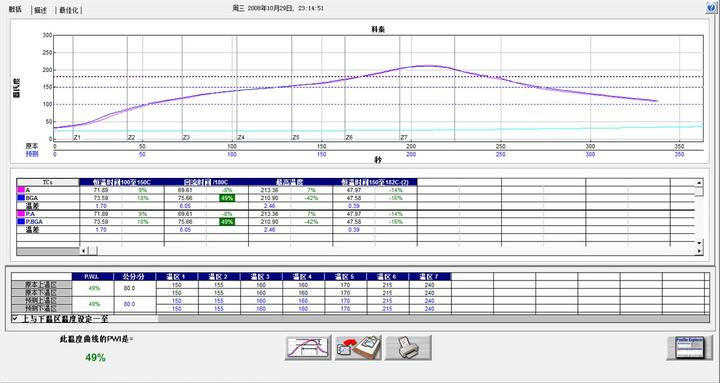Select the Z5 zone marker on the chart
This screenshot has height=383, width=720.
tap(296, 137)
